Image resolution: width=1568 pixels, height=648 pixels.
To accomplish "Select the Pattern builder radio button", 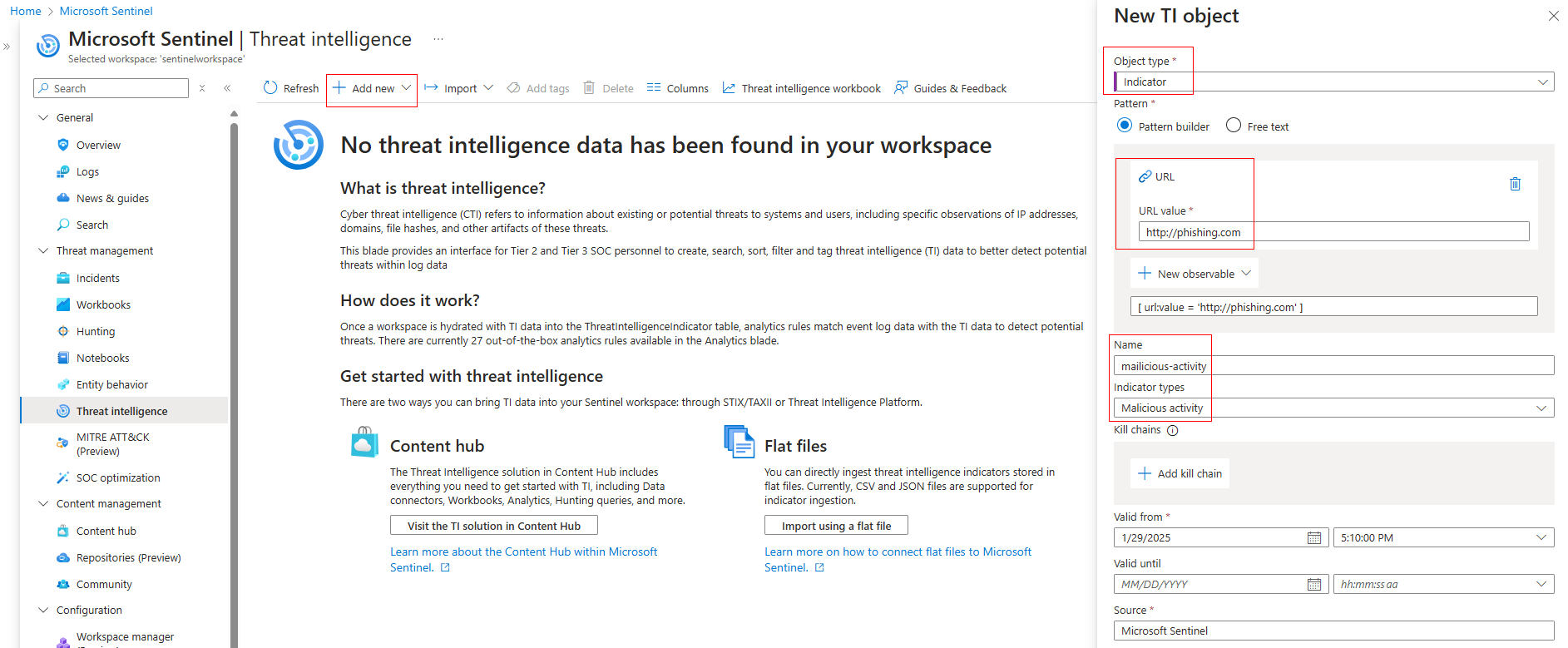I will [x=1125, y=126].
